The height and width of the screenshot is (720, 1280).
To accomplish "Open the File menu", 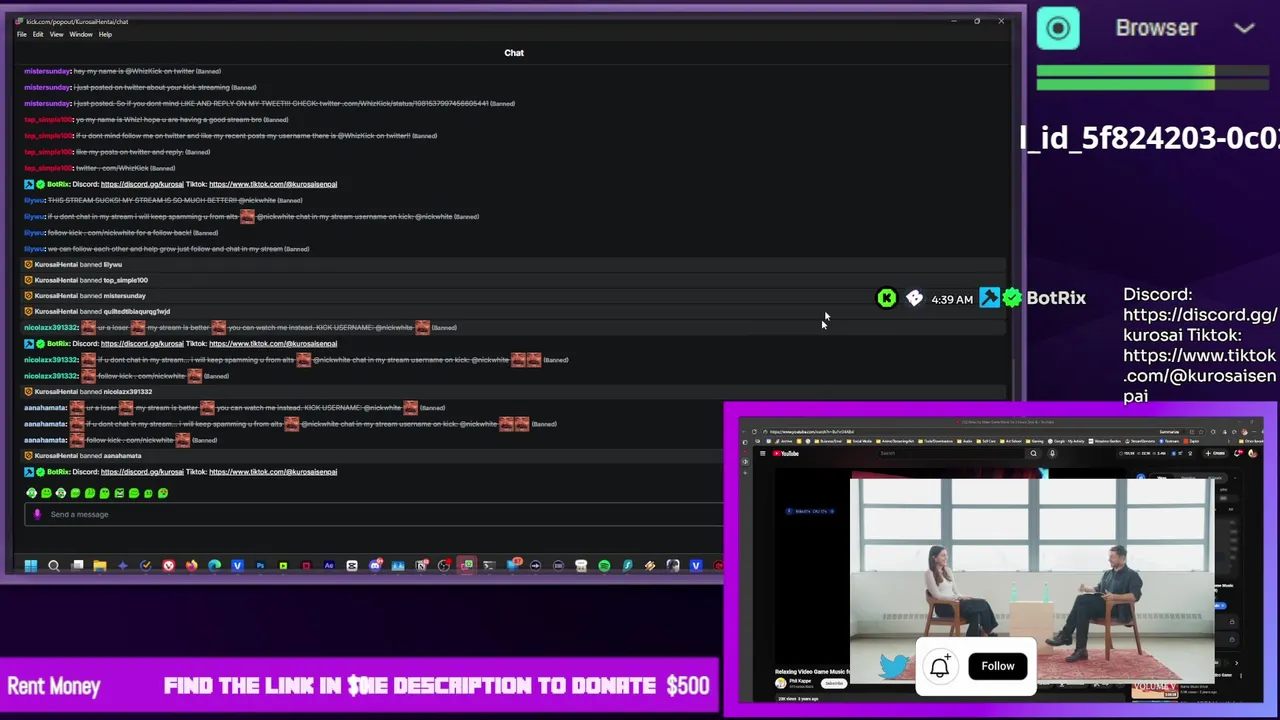I will click(21, 34).
